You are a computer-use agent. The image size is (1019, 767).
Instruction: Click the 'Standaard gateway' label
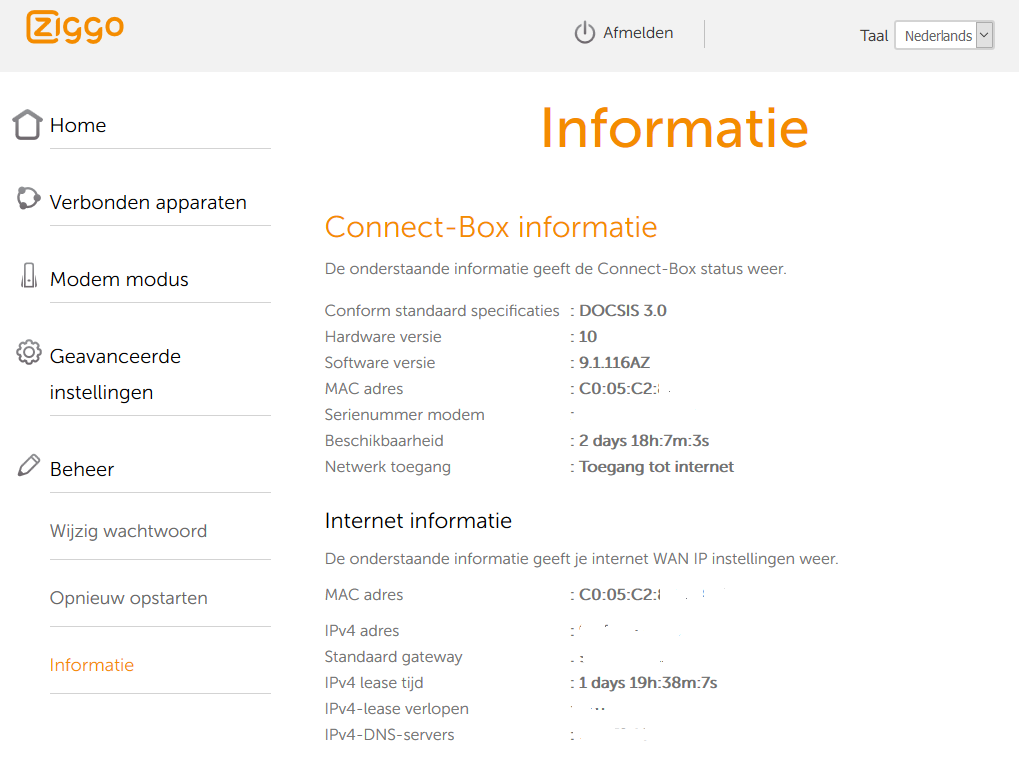[393, 656]
